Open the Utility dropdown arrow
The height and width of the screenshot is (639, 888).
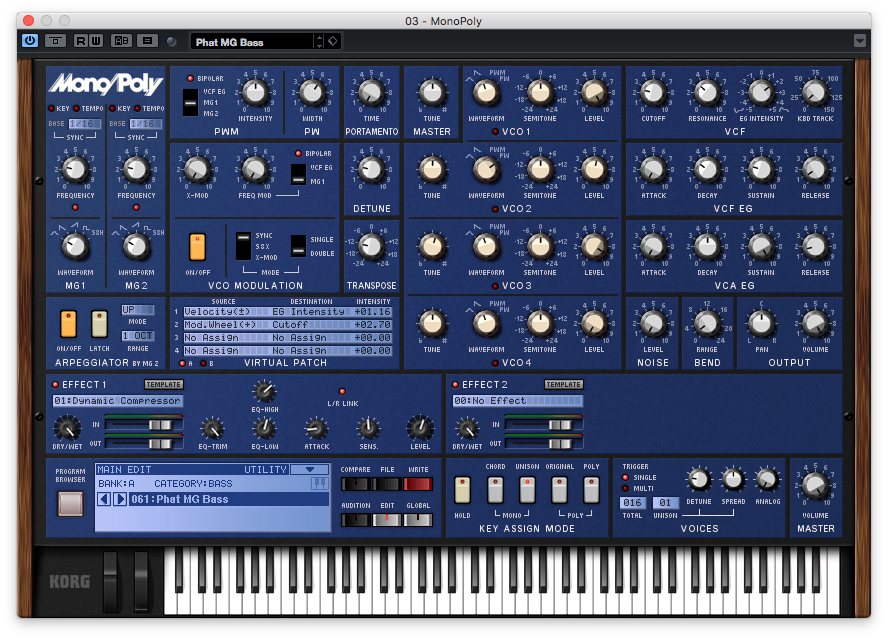point(309,470)
